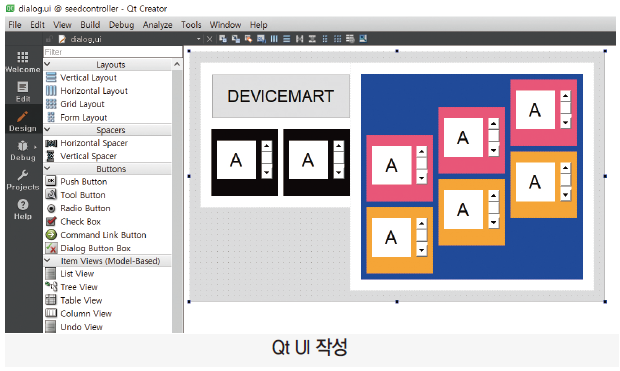This screenshot has height=371, width=620.
Task: Apply Lay Out Vertically toolbar icon
Action: [x=287, y=38]
